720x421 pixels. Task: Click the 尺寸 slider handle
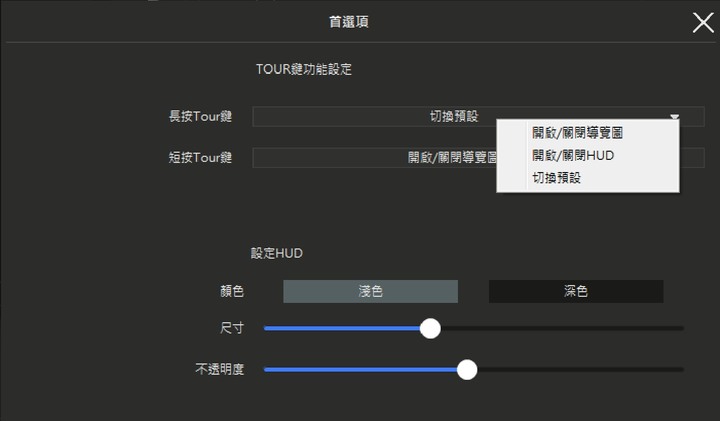(430, 328)
